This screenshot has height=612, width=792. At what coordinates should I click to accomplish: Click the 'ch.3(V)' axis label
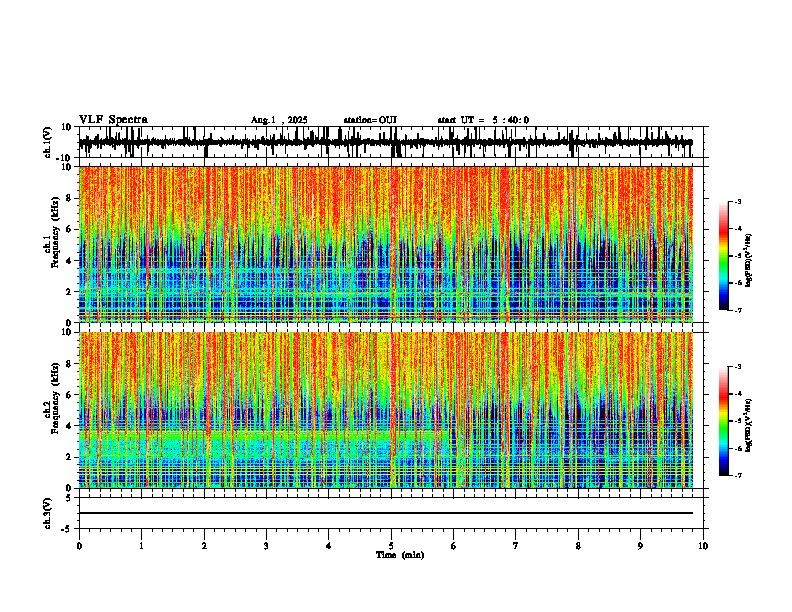[x=48, y=513]
